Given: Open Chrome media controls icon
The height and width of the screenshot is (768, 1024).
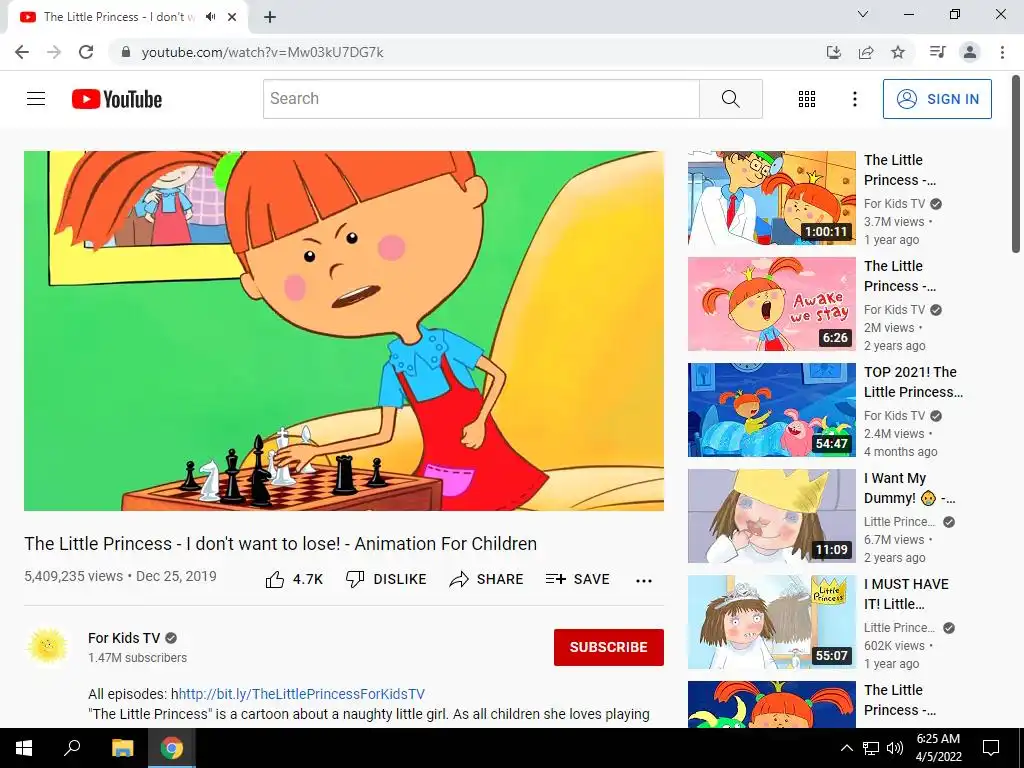Looking at the screenshot, I should coord(938,52).
